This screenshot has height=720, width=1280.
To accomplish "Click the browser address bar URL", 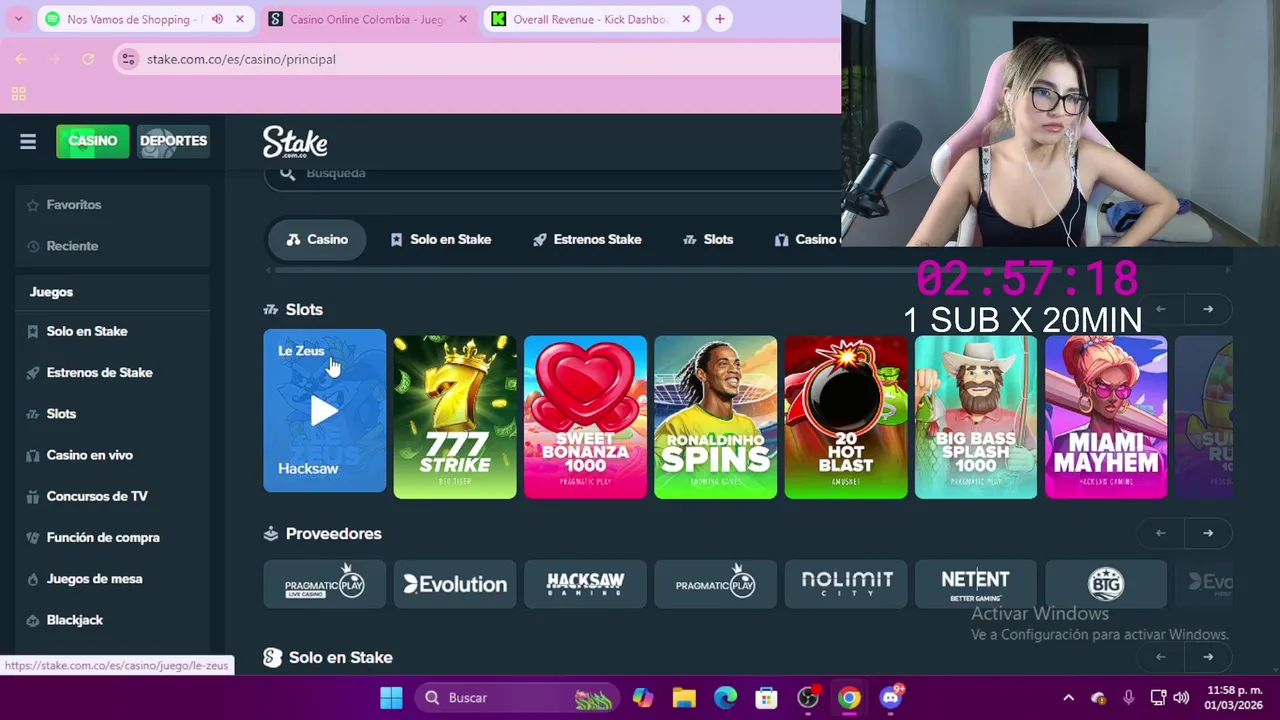I will click(241, 59).
